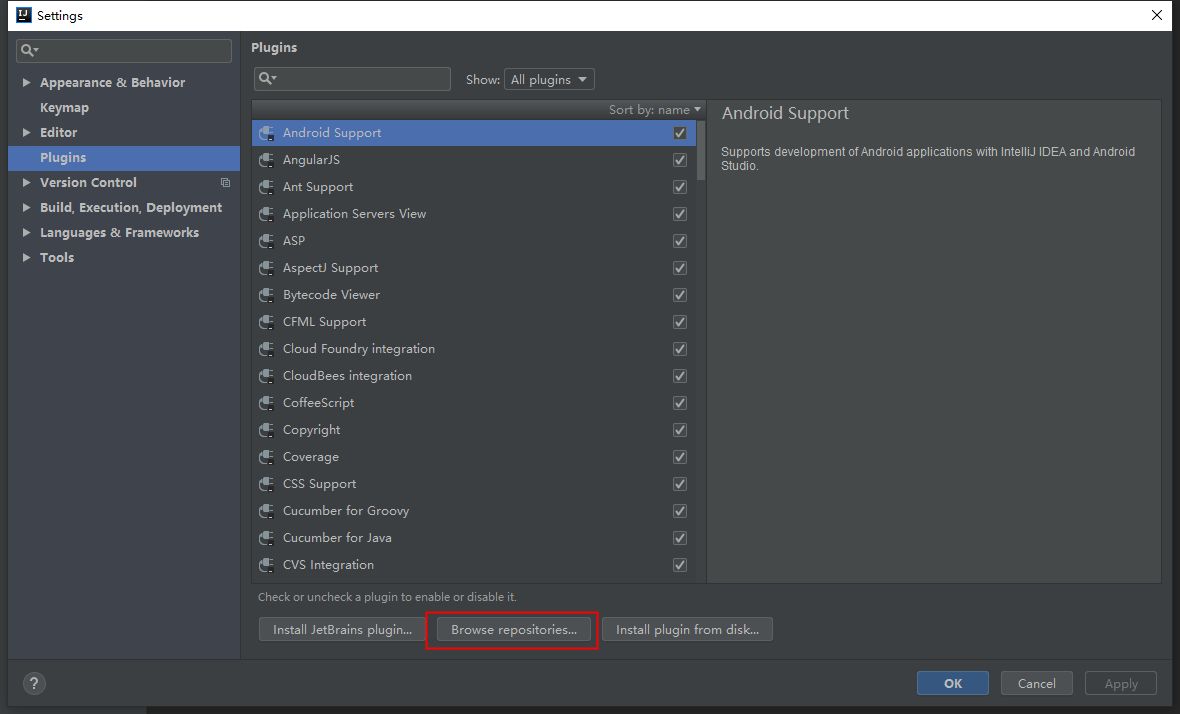
Task: Click the Ant Support plugin icon
Action: [266, 187]
